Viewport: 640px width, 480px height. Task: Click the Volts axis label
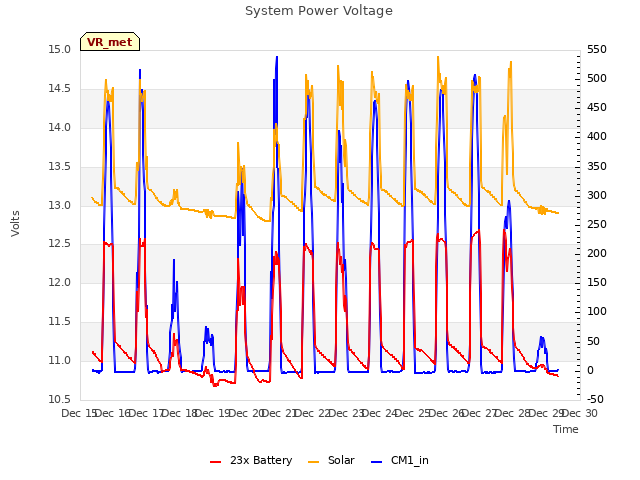tap(16, 223)
